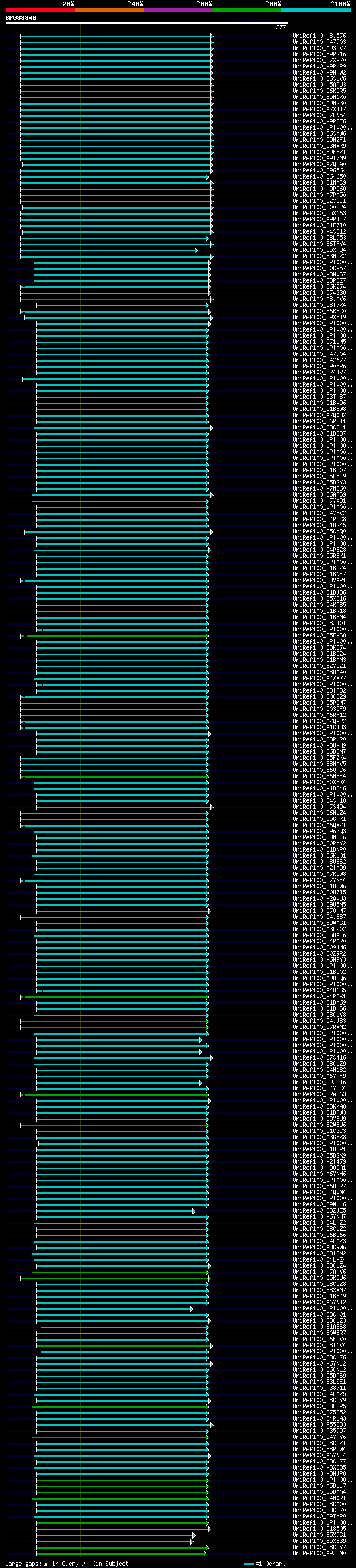Open the UniRef100_B9RG16 entry
Image resolution: width=356 pixels, height=1568 pixels.
(319, 54)
